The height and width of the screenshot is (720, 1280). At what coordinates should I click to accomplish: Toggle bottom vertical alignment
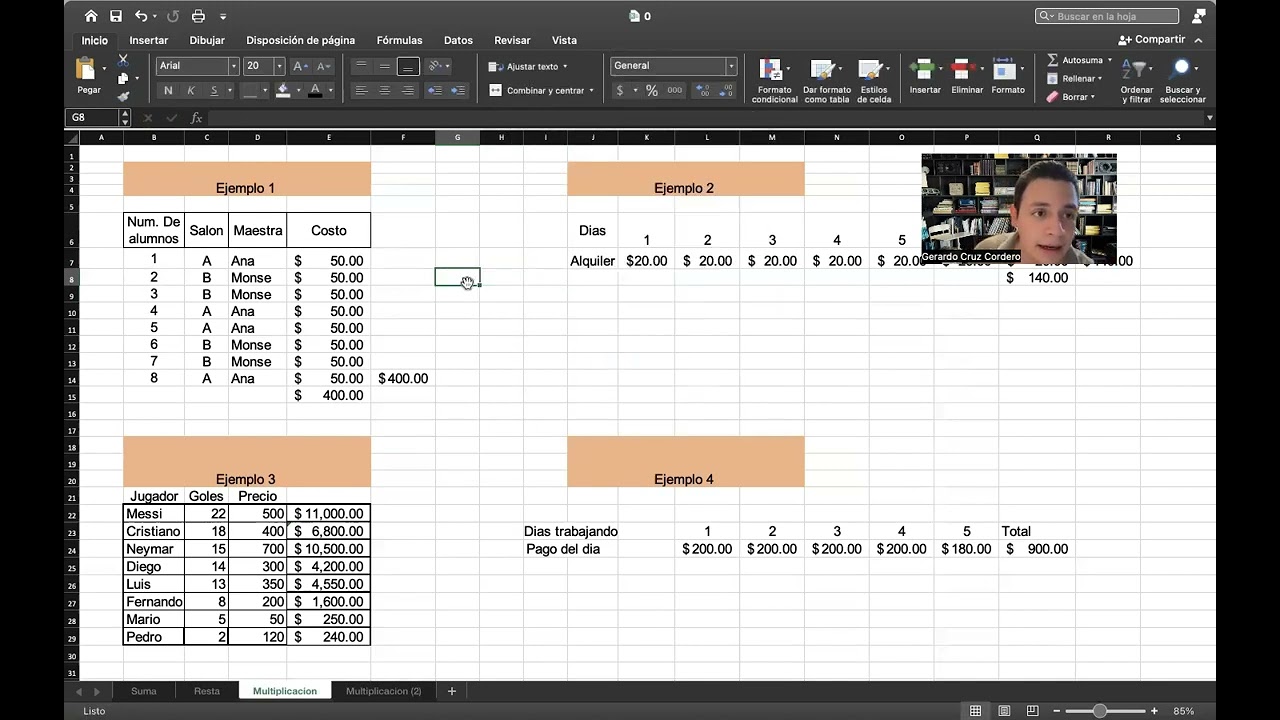pos(407,66)
